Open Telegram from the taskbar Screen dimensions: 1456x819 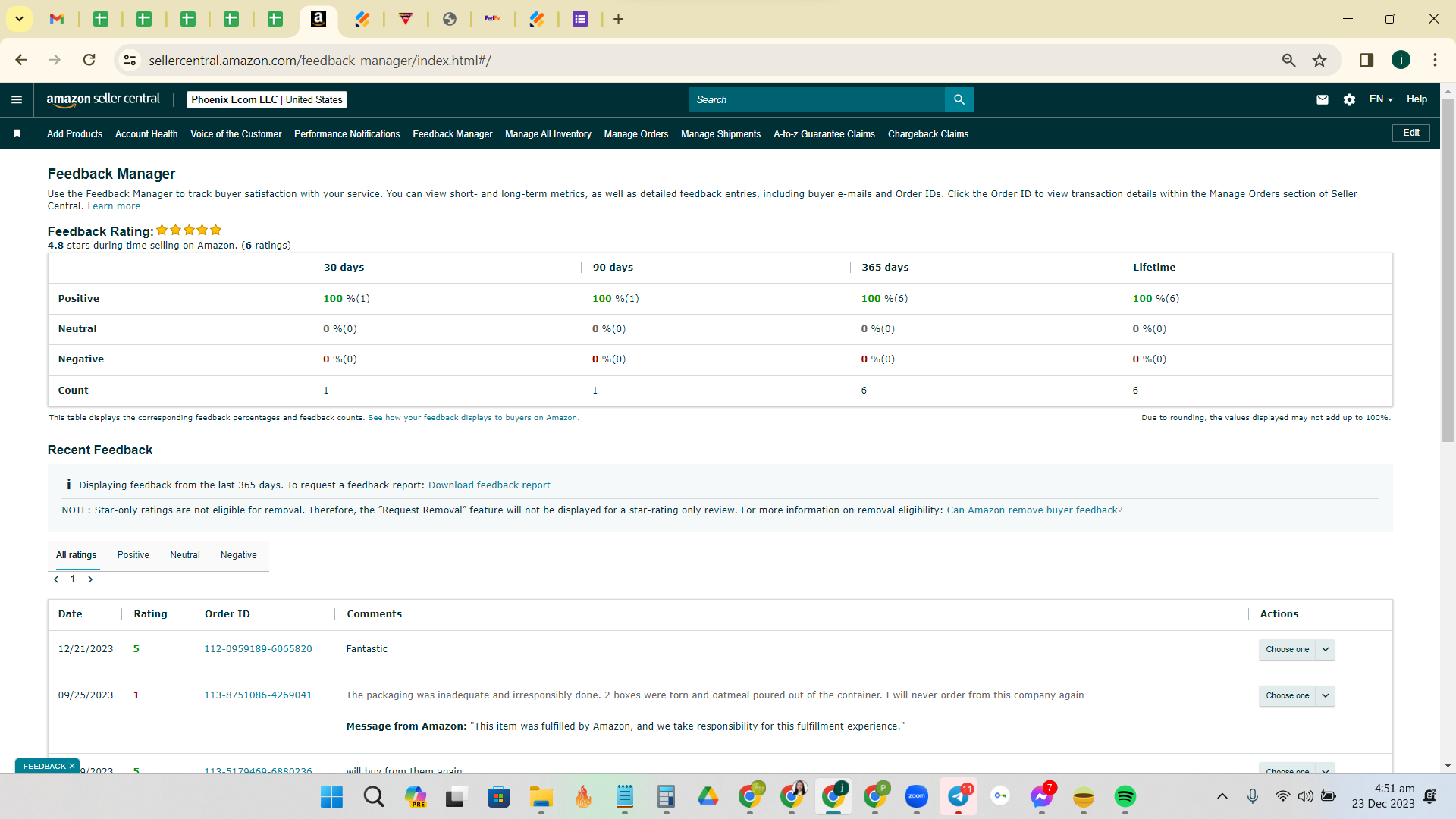pyautogui.click(x=959, y=797)
